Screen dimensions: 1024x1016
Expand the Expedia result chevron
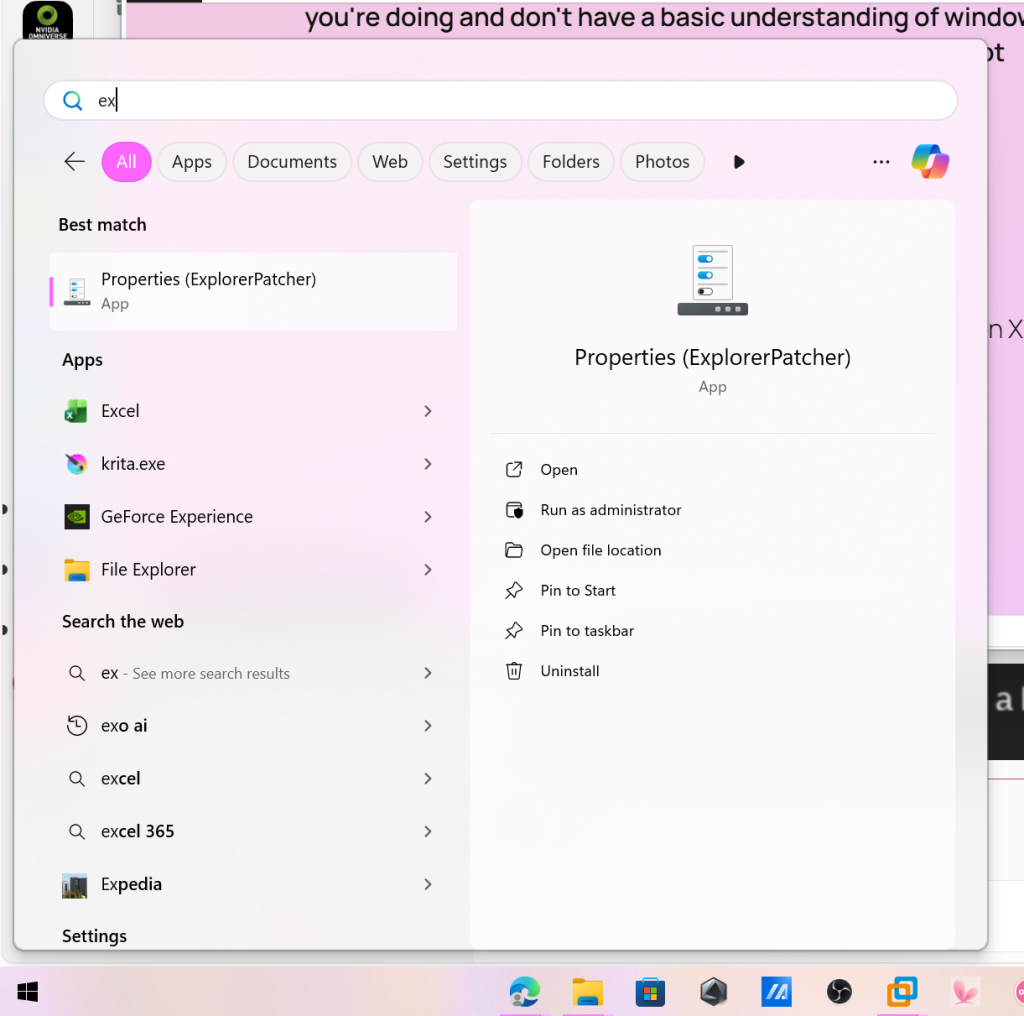click(428, 884)
